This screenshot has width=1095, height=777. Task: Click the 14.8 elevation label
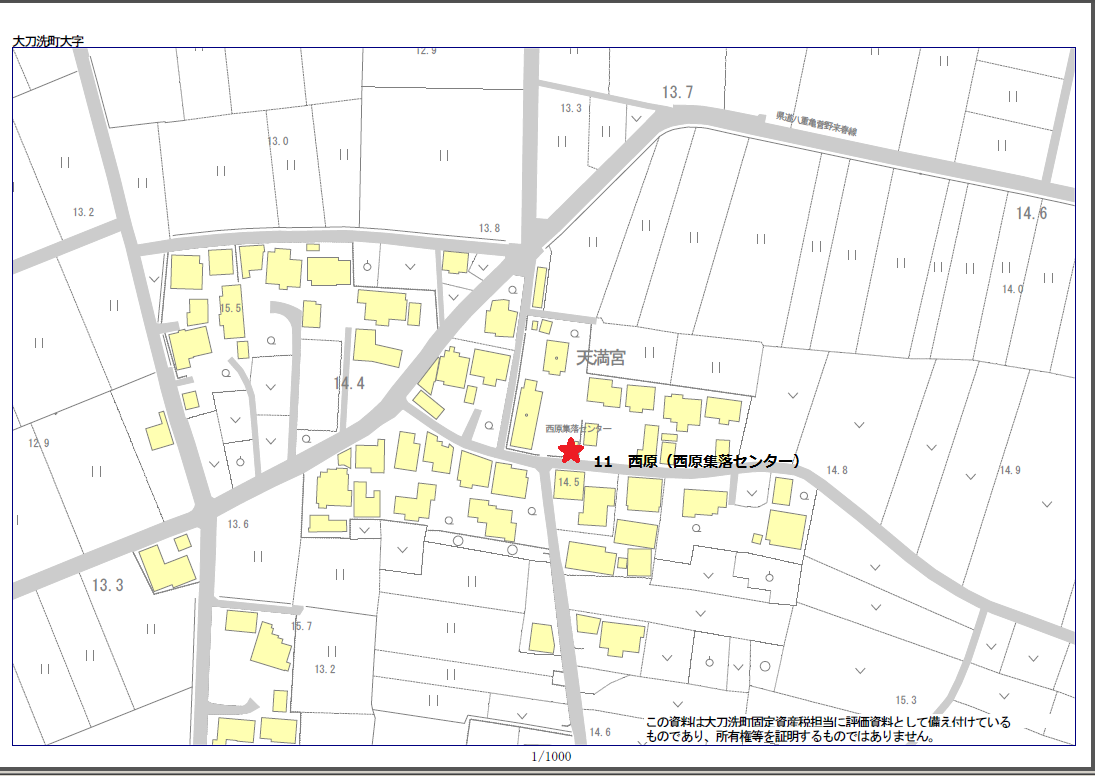pyautogui.click(x=837, y=471)
